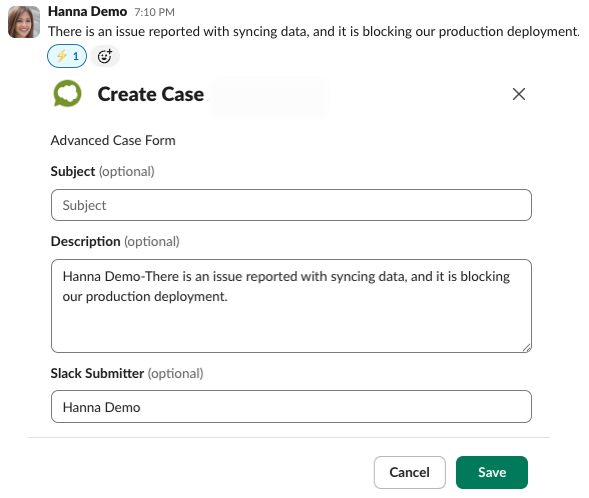
Task: Click the 'Description (optional)' label
Action: tap(115, 241)
